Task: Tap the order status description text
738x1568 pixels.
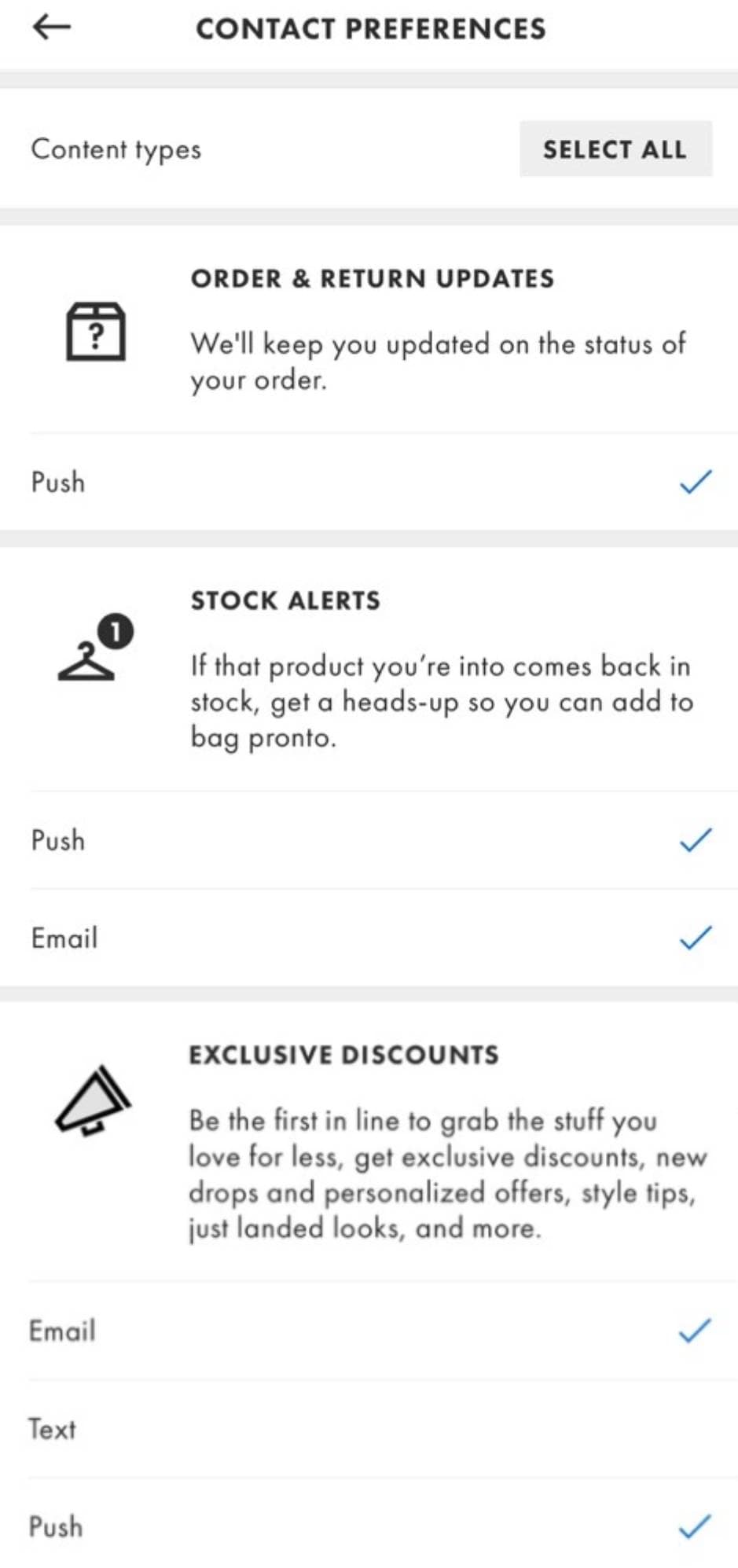Action: click(x=437, y=362)
